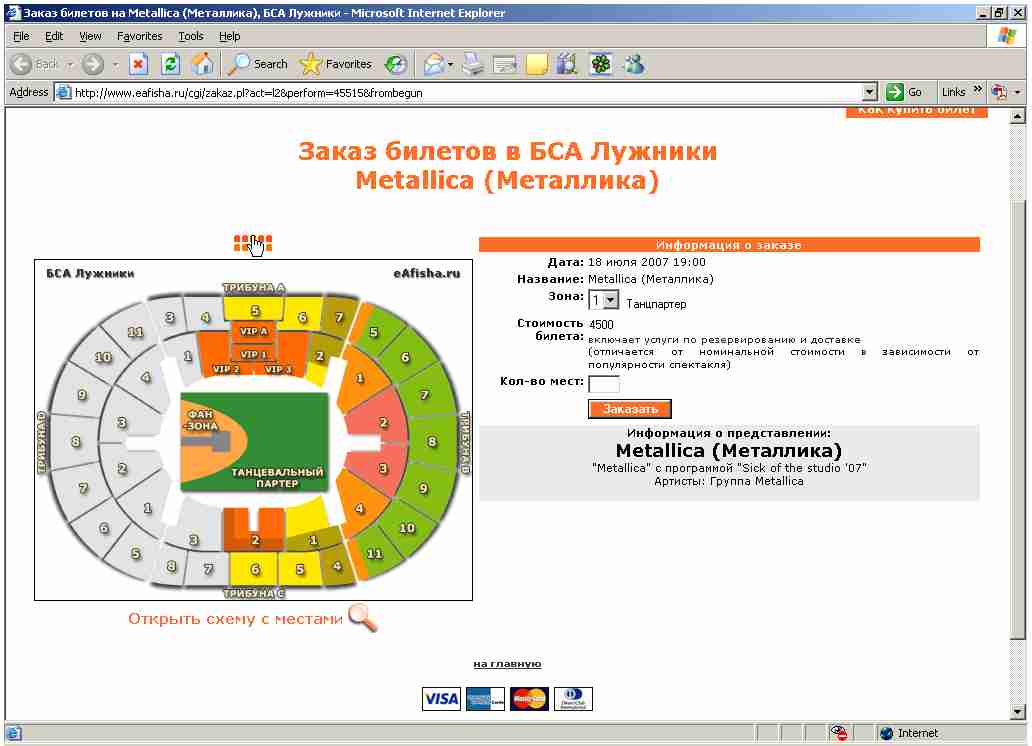Open the View menu
Viewport: 1032px width, 746px height.
pos(90,36)
